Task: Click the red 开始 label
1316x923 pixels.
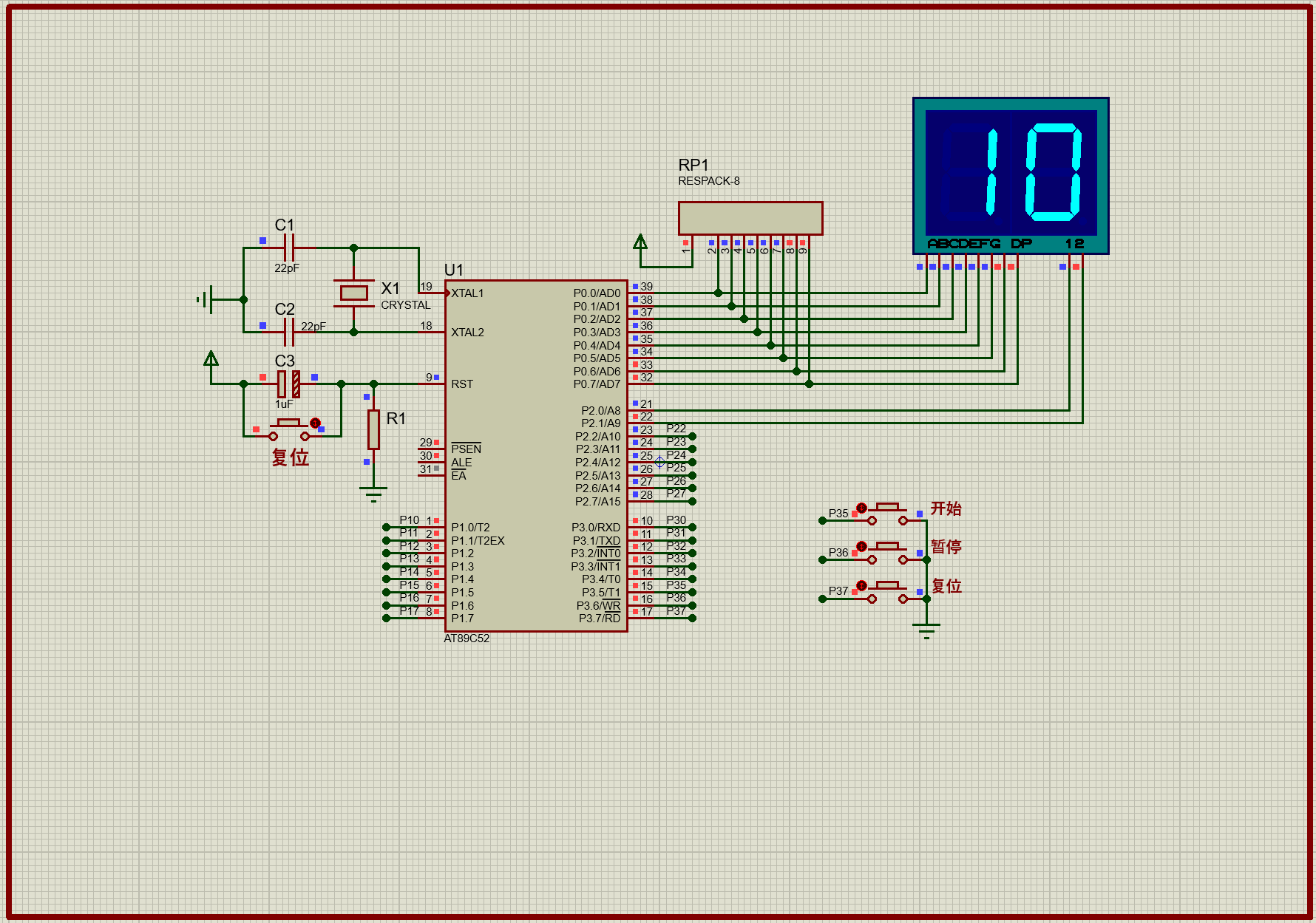Action: tap(946, 508)
